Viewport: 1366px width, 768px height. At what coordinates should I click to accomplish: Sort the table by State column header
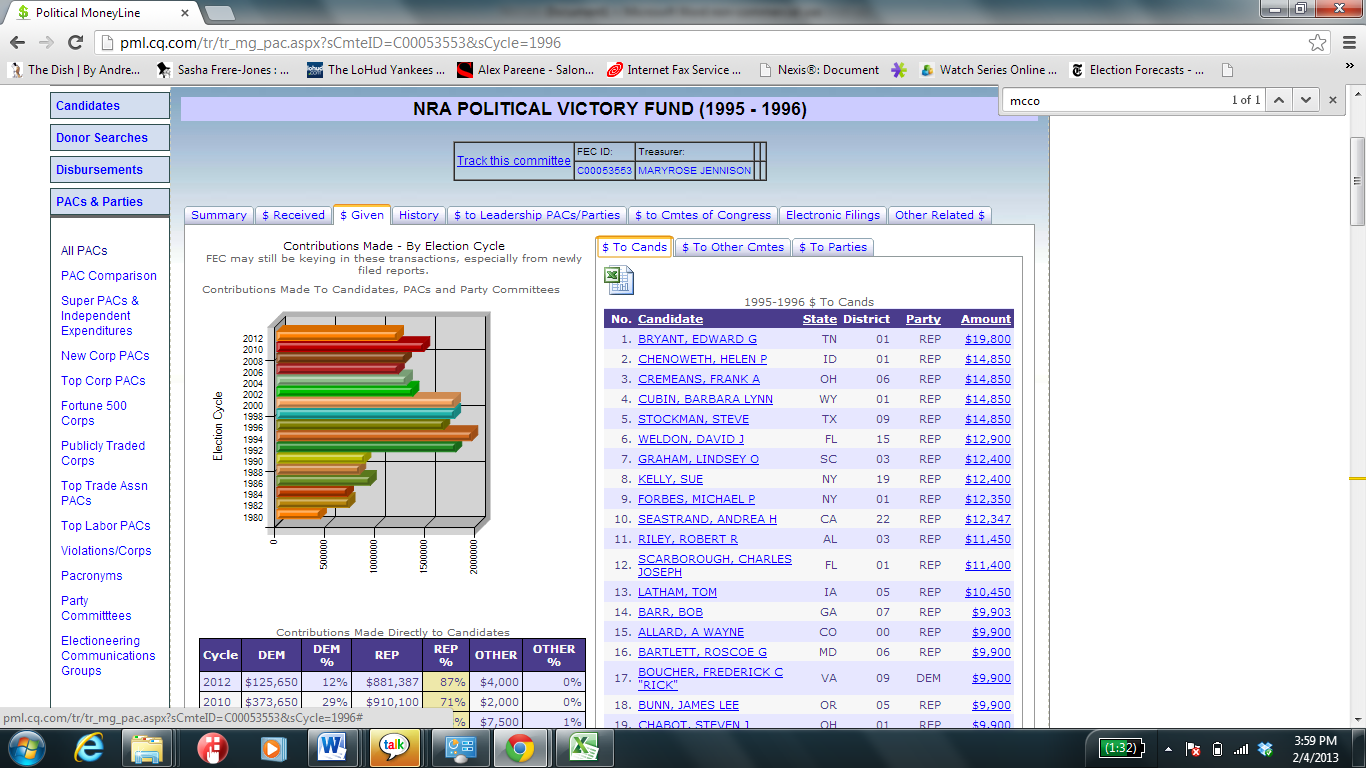click(820, 319)
